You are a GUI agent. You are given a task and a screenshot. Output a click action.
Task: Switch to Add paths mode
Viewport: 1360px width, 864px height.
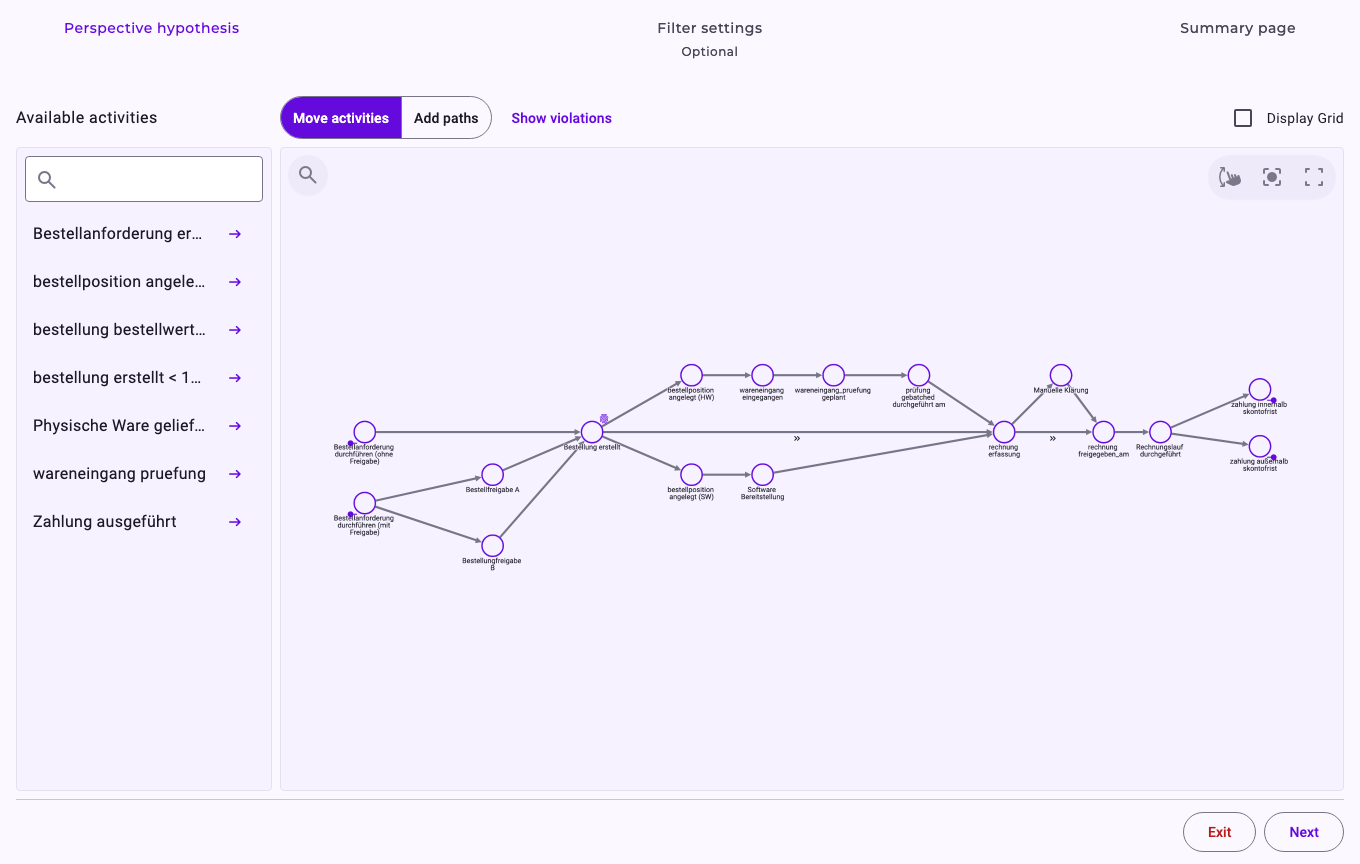[446, 118]
